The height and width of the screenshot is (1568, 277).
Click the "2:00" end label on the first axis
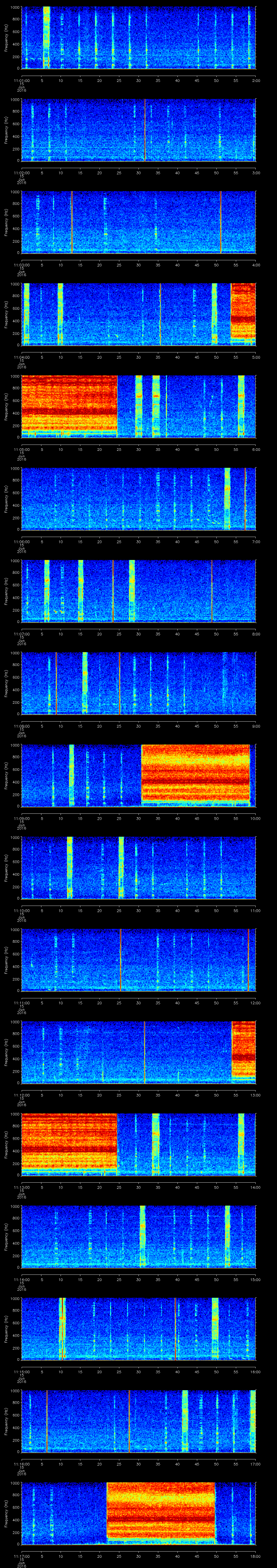click(256, 80)
